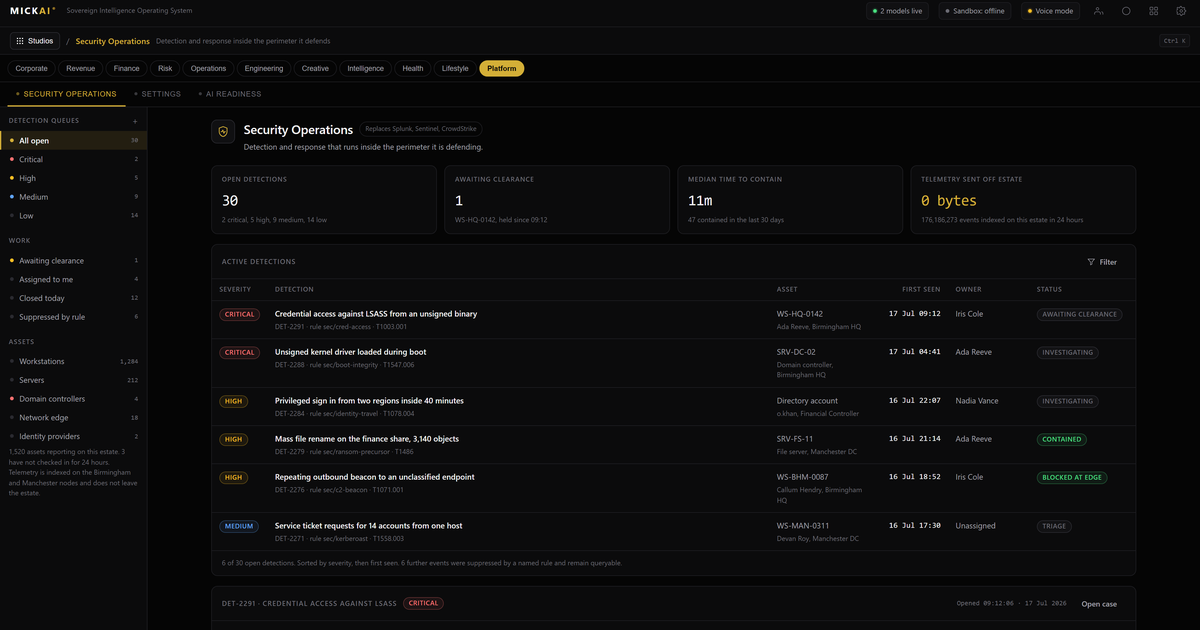Open the Mass file rename detection
The image size is (1200, 630).
[673, 445]
